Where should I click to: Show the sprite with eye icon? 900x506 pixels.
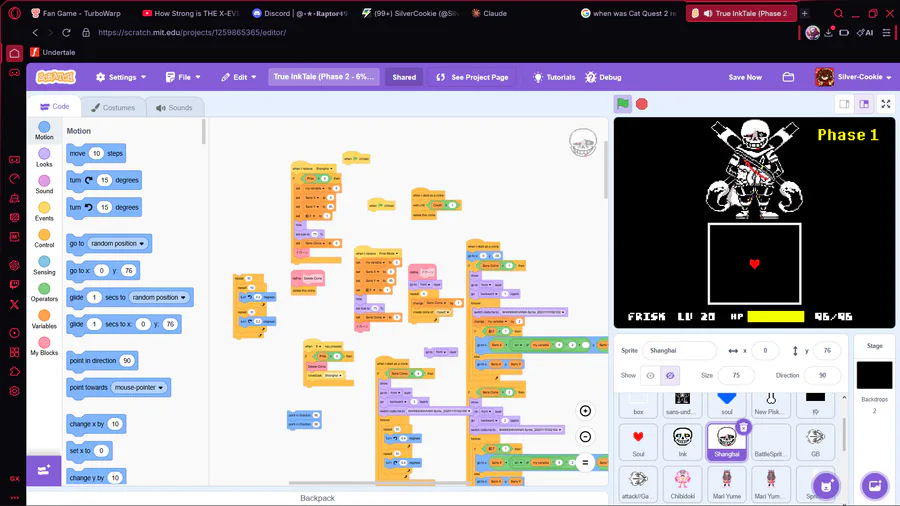pyautogui.click(x=650, y=375)
